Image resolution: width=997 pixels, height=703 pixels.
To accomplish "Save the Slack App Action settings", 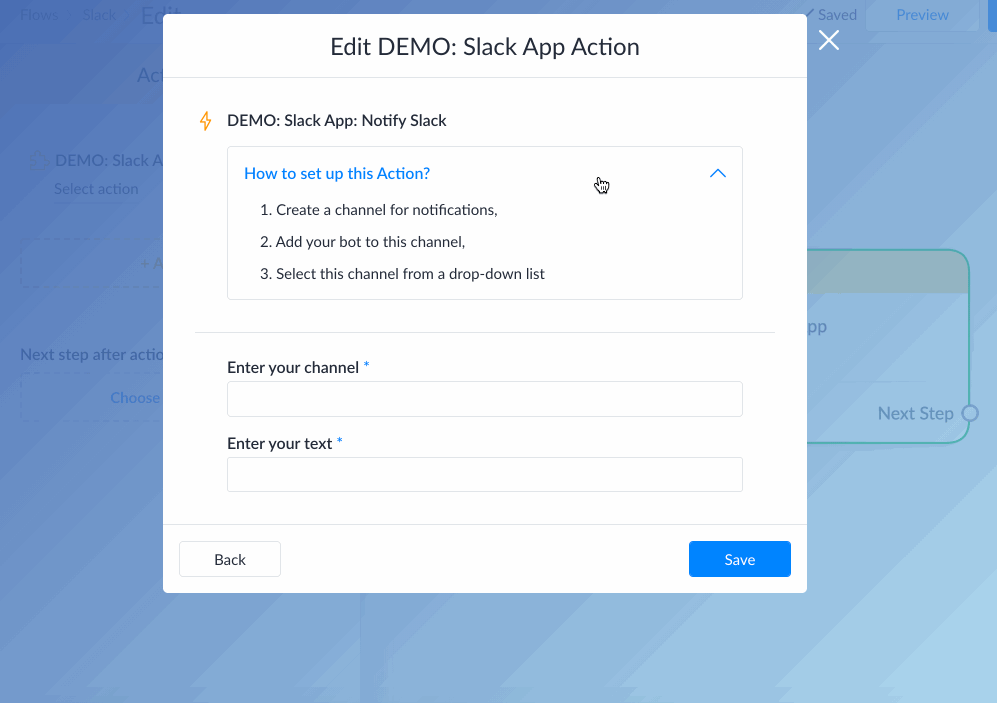I will [740, 559].
